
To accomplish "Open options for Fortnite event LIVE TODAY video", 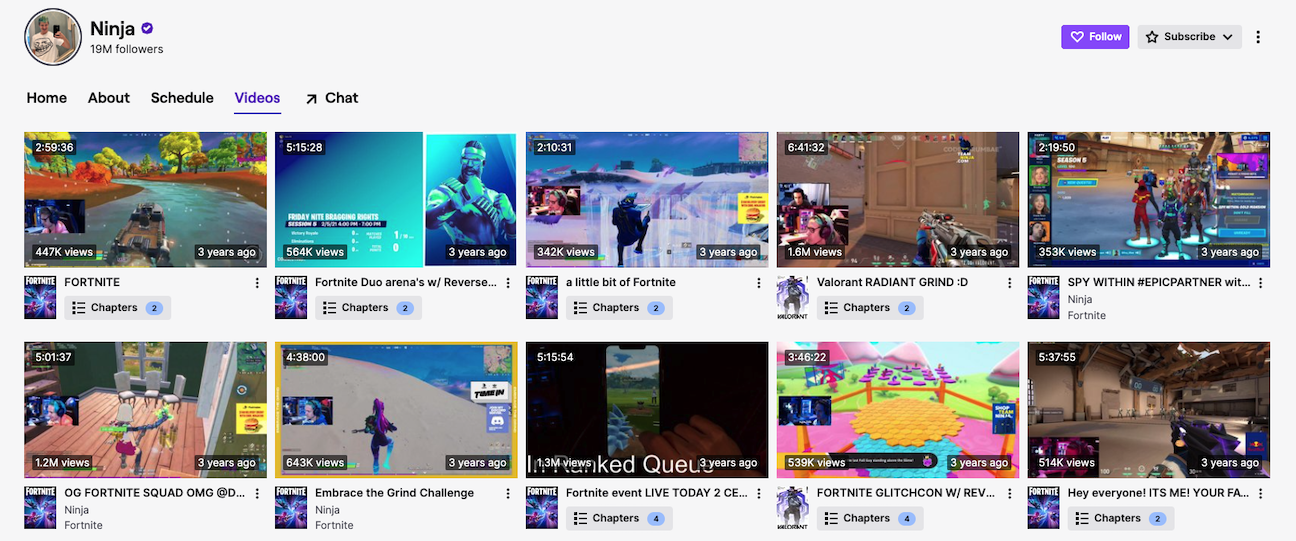I will tap(759, 494).
